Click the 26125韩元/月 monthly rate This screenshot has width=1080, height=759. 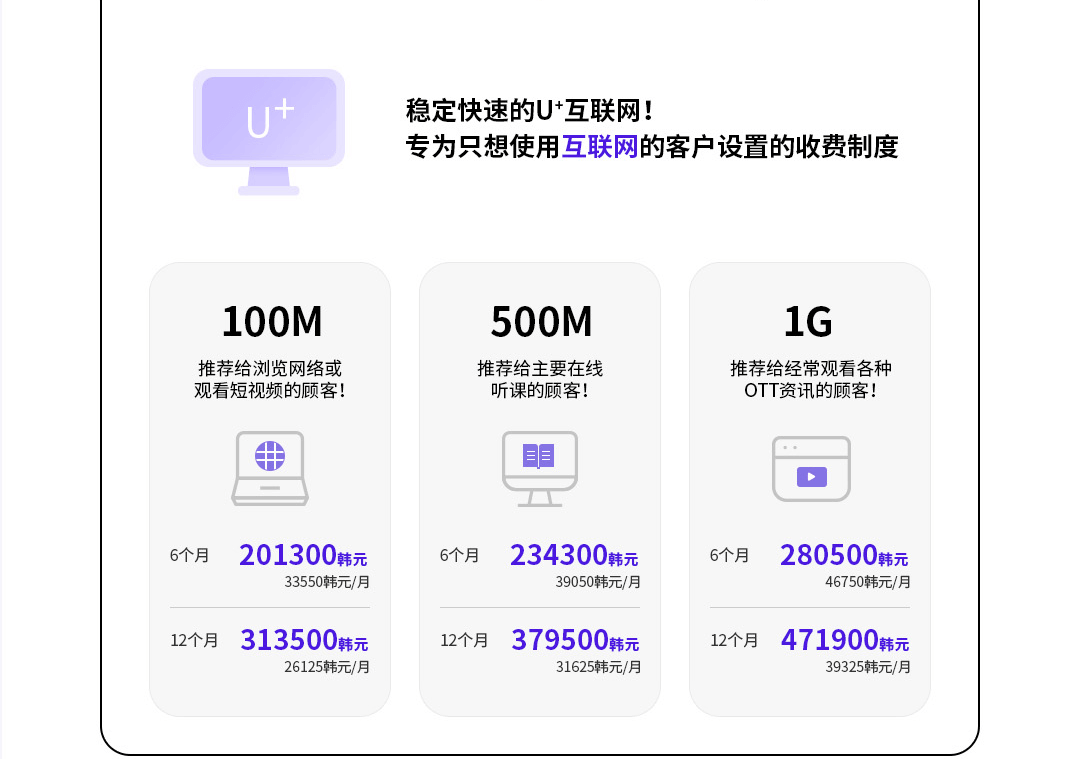(327, 667)
